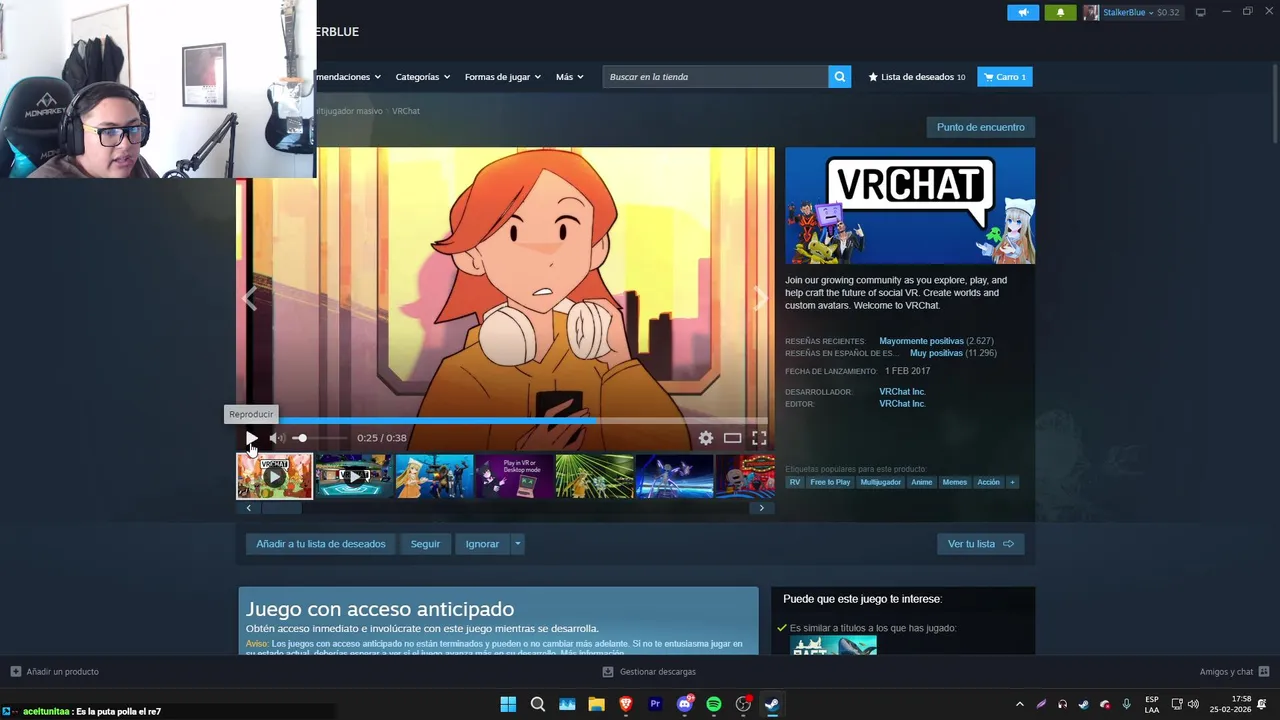Adjust video volume slider
This screenshot has width=1280, height=720.
click(x=320, y=438)
